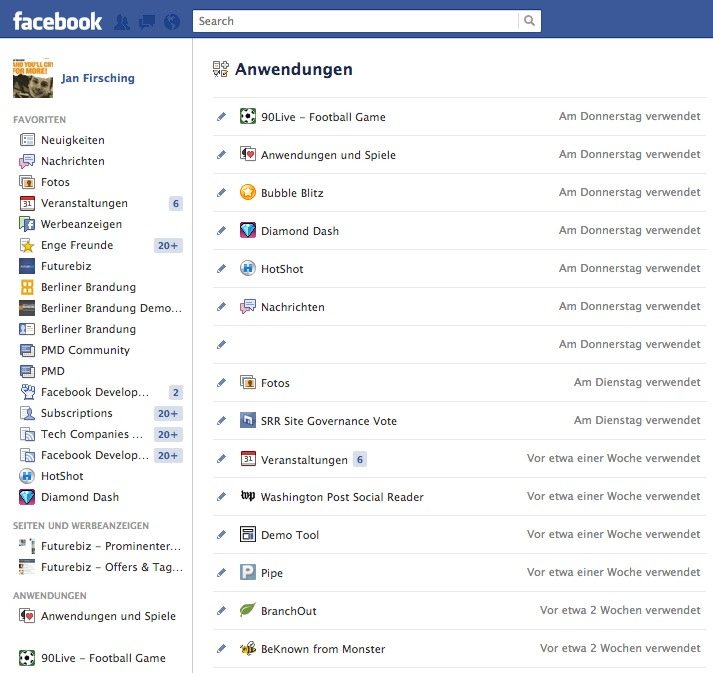This screenshot has width=713, height=673.
Task: Open 90Live – Football Game app link
Action: point(323,117)
